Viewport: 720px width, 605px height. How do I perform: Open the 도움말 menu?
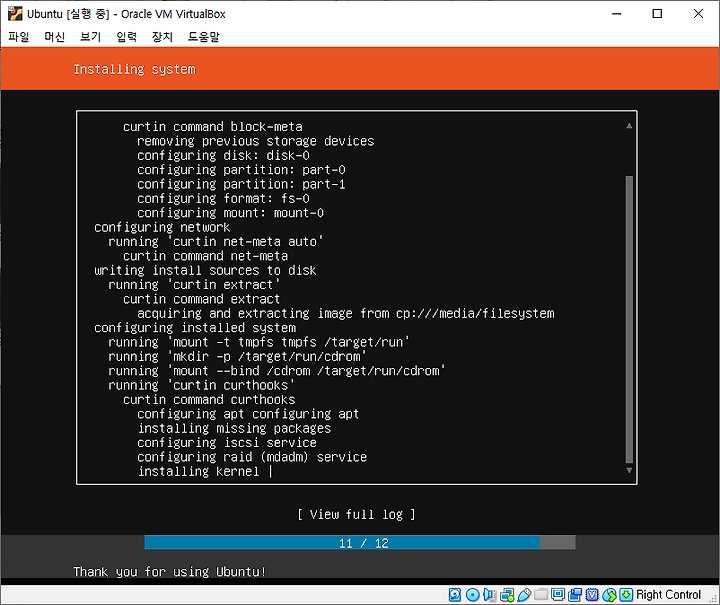point(203,37)
